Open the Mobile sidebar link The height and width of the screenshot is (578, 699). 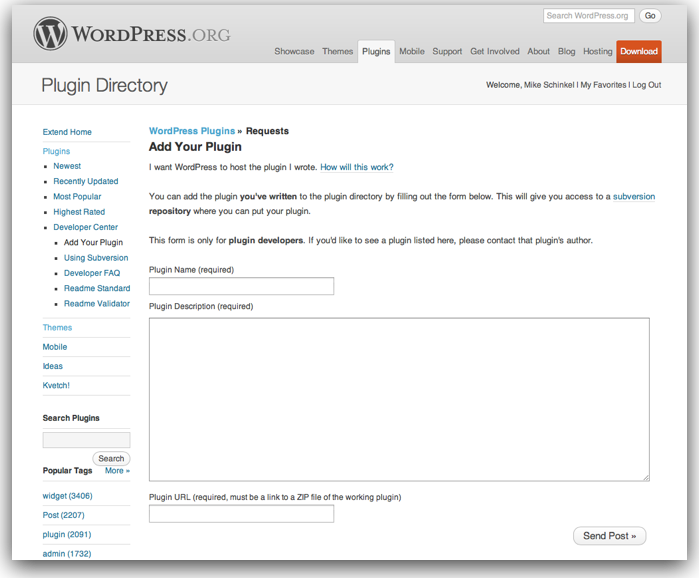[x=54, y=347]
